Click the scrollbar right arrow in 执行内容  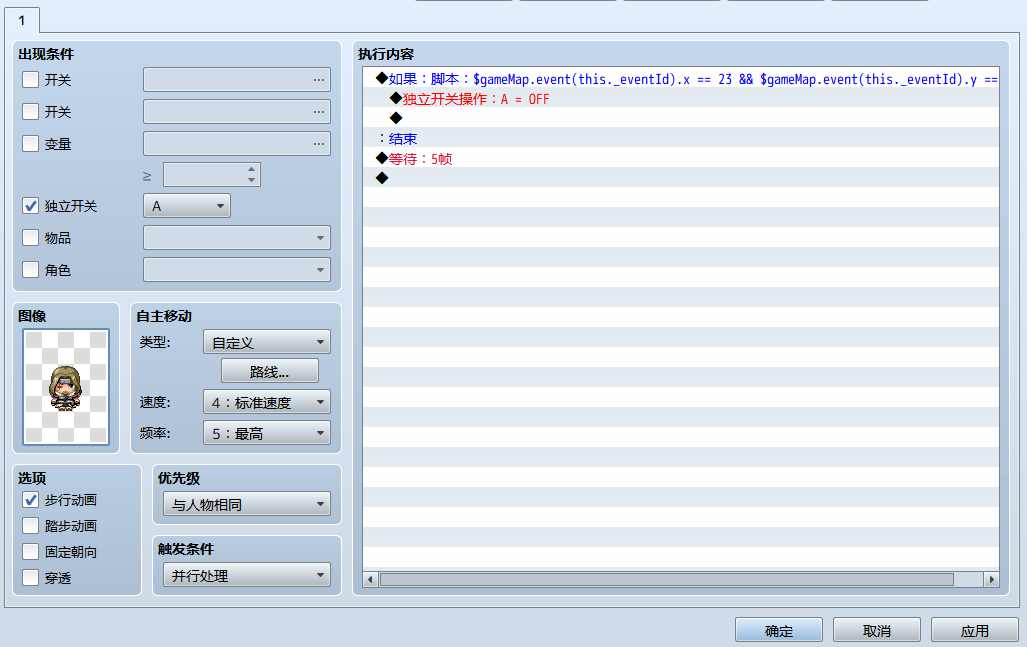tap(992, 580)
